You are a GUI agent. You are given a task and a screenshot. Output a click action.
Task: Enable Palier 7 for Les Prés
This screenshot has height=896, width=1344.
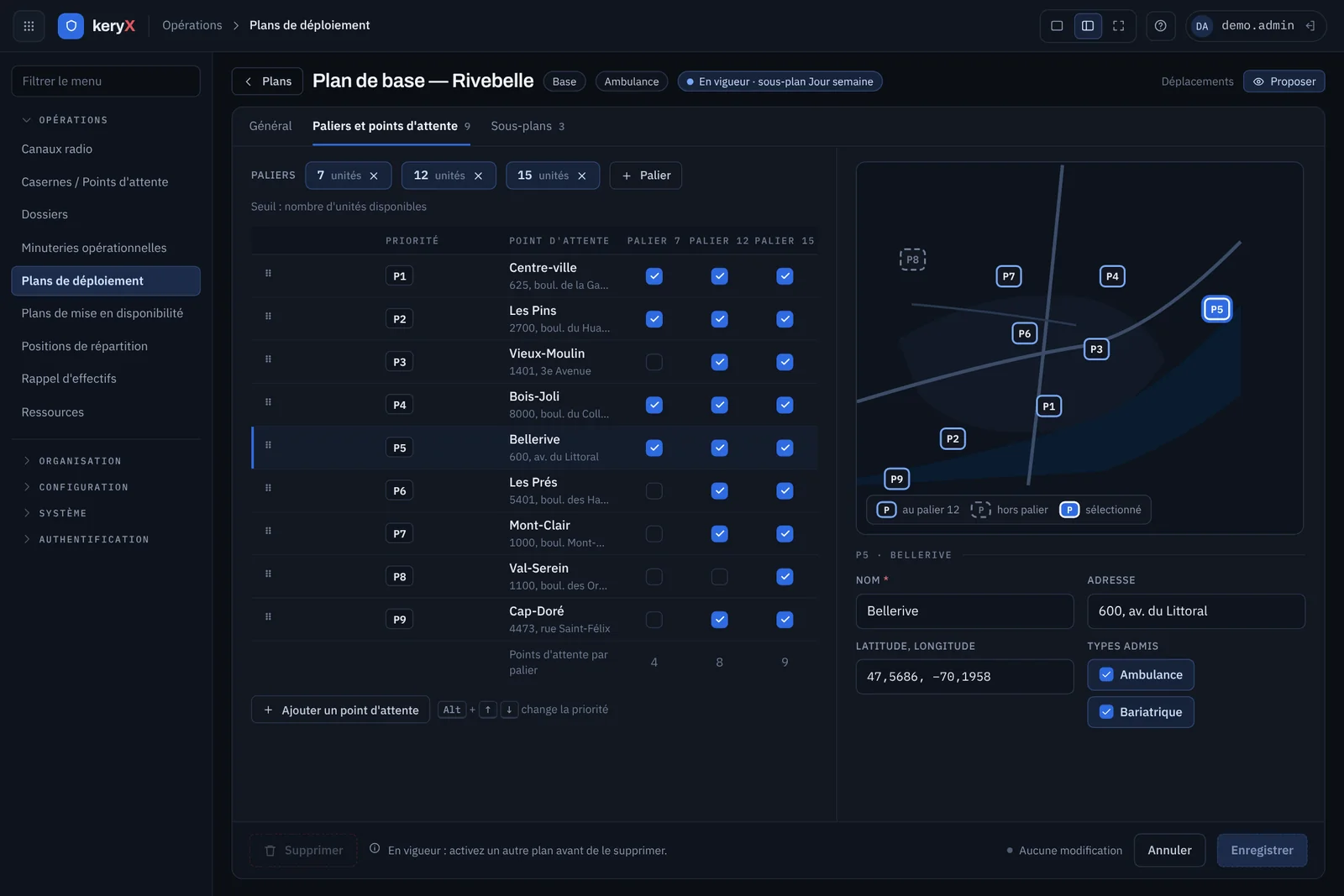click(654, 490)
